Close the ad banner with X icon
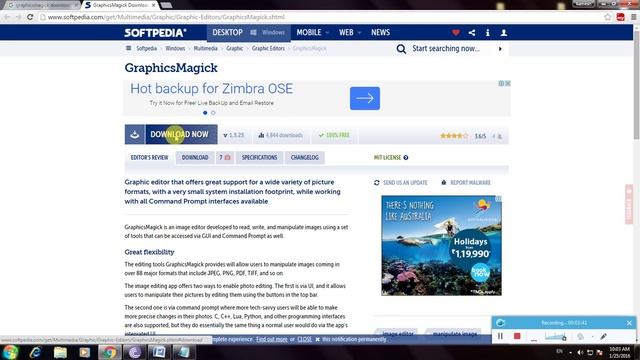Image resolution: width=640 pixels, height=360 pixels. 508,83
